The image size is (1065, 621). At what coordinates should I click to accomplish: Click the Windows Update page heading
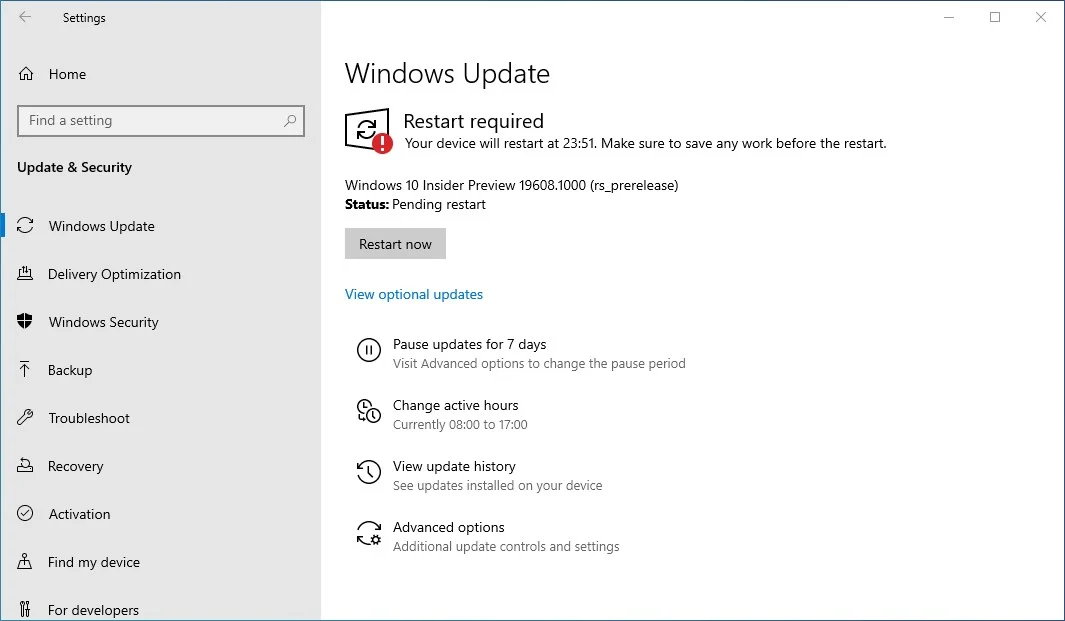[448, 73]
